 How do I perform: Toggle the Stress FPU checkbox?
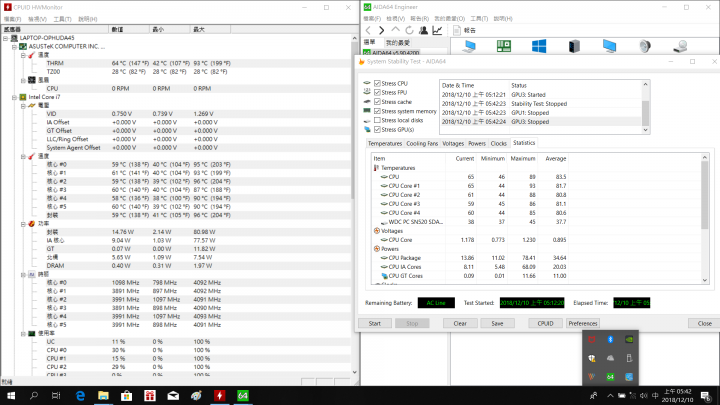377,92
